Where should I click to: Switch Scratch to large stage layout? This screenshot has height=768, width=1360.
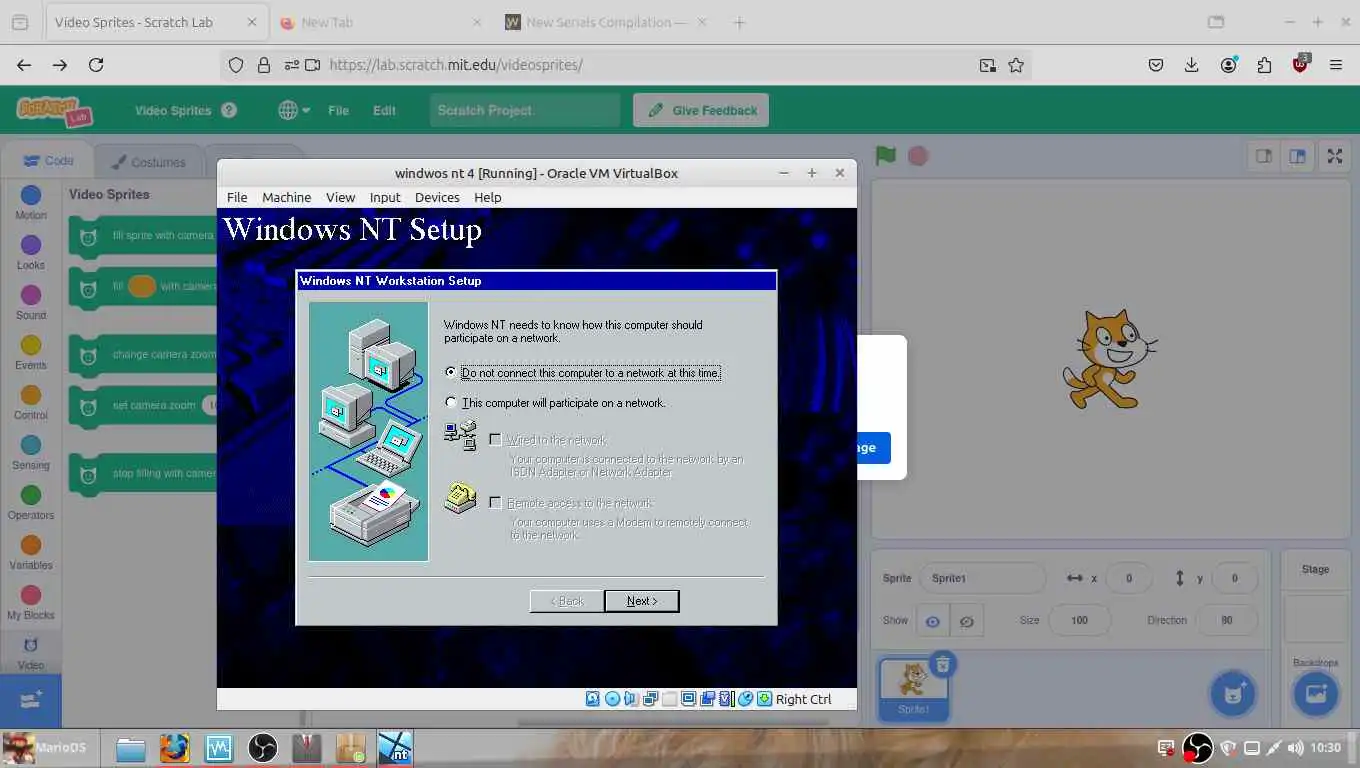(x=1297, y=156)
